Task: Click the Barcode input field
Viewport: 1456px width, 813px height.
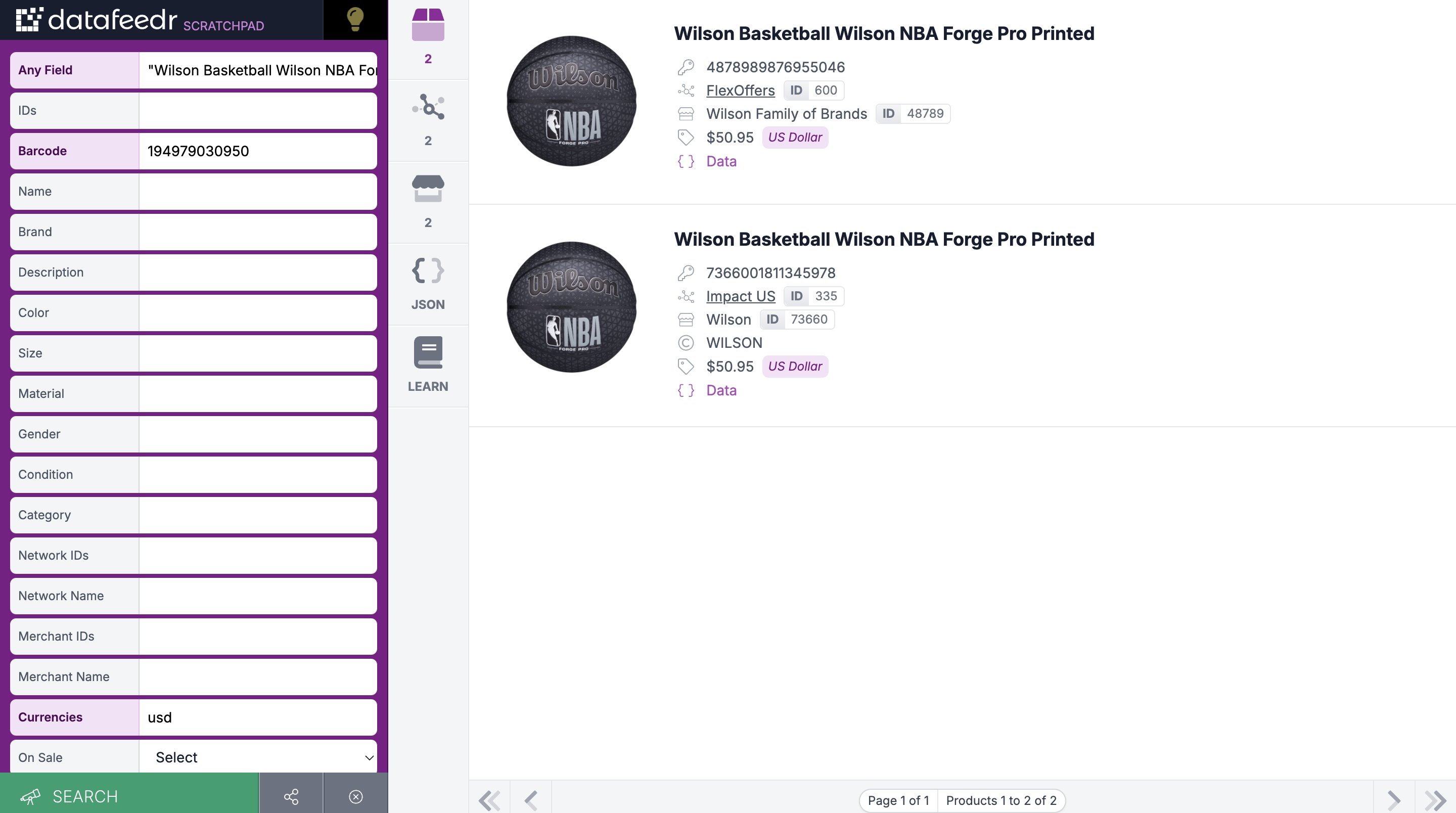Action: (258, 151)
